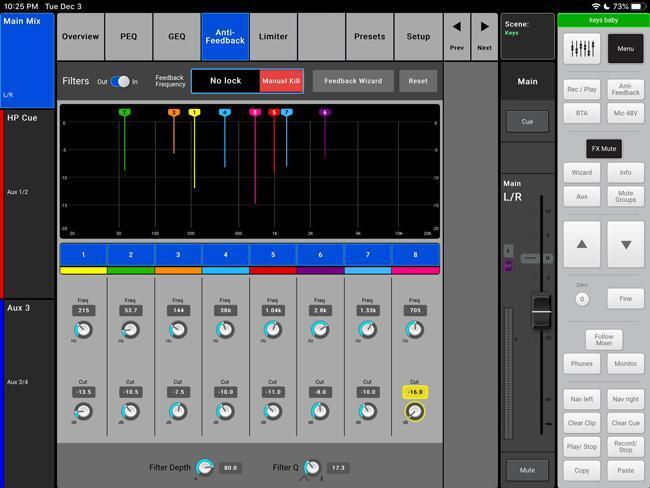650x488 pixels.
Task: Select the Aux 3 channel strip
Action: (x=27, y=393)
